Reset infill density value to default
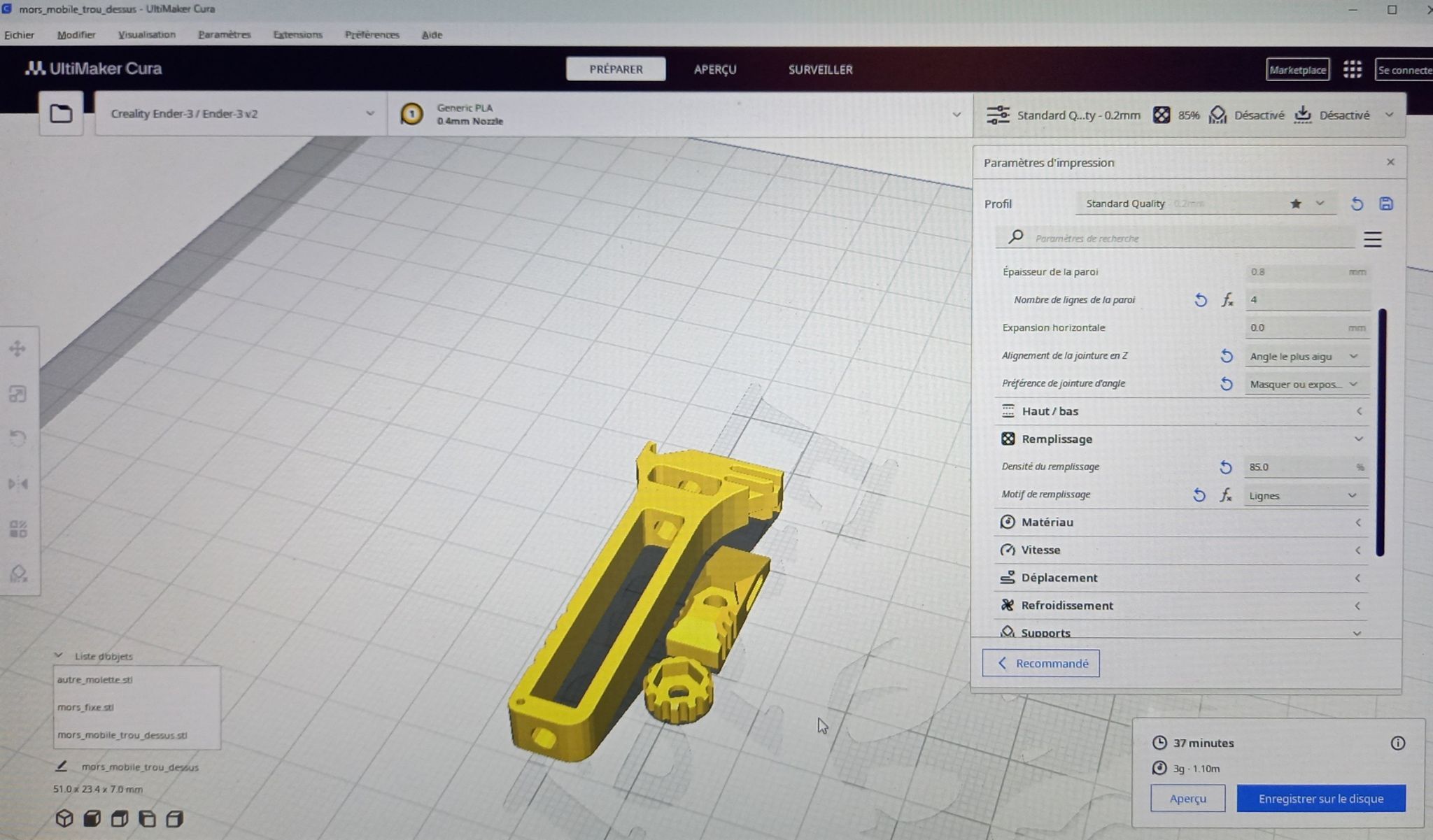This screenshot has width=1433, height=840. point(1225,467)
